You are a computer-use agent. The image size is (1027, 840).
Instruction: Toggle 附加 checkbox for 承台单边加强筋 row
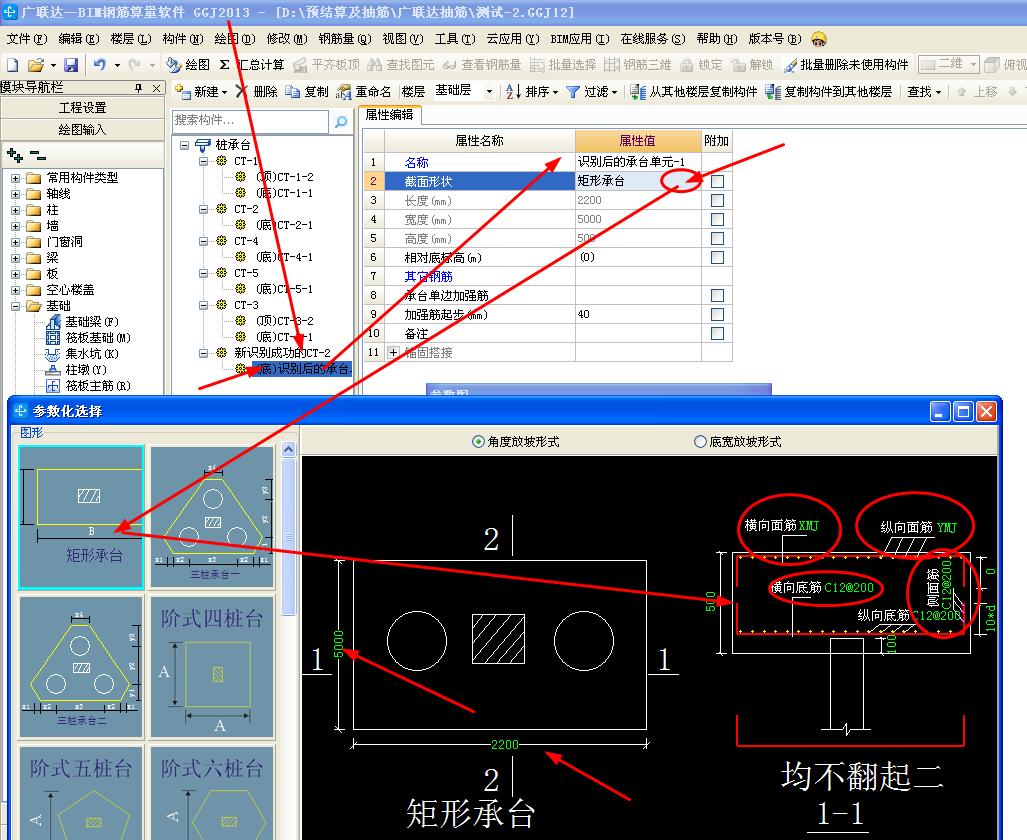point(717,296)
